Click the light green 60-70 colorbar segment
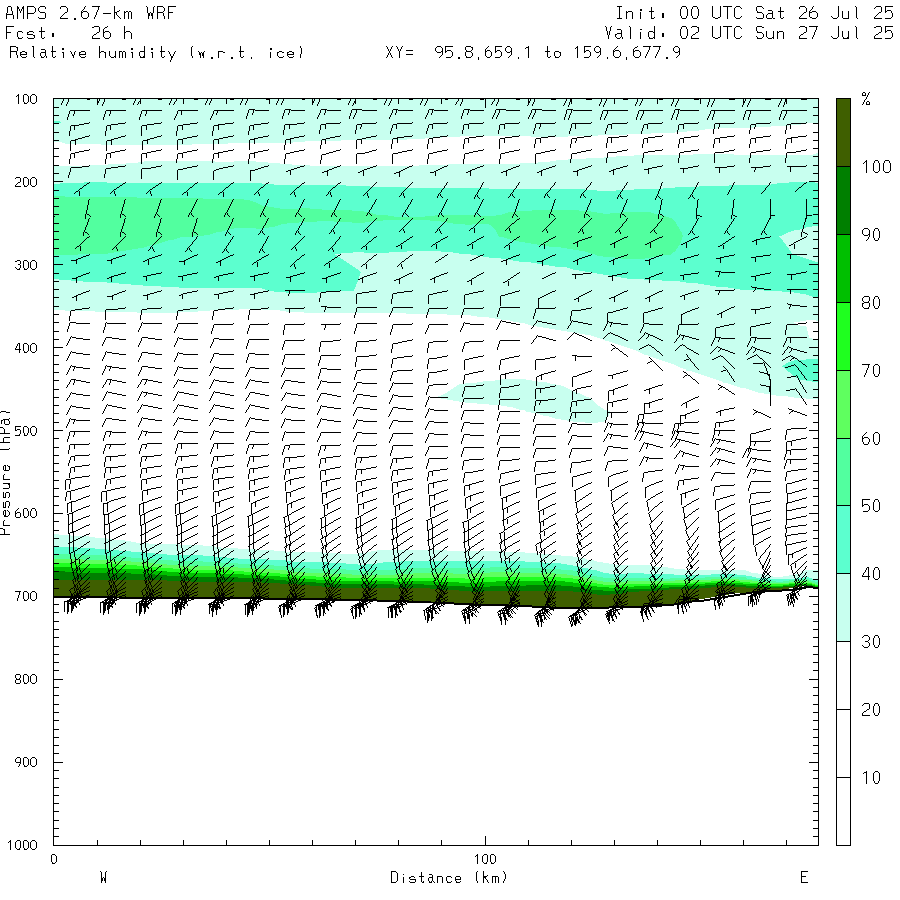Screen dimensions: 900x900 click(x=843, y=404)
